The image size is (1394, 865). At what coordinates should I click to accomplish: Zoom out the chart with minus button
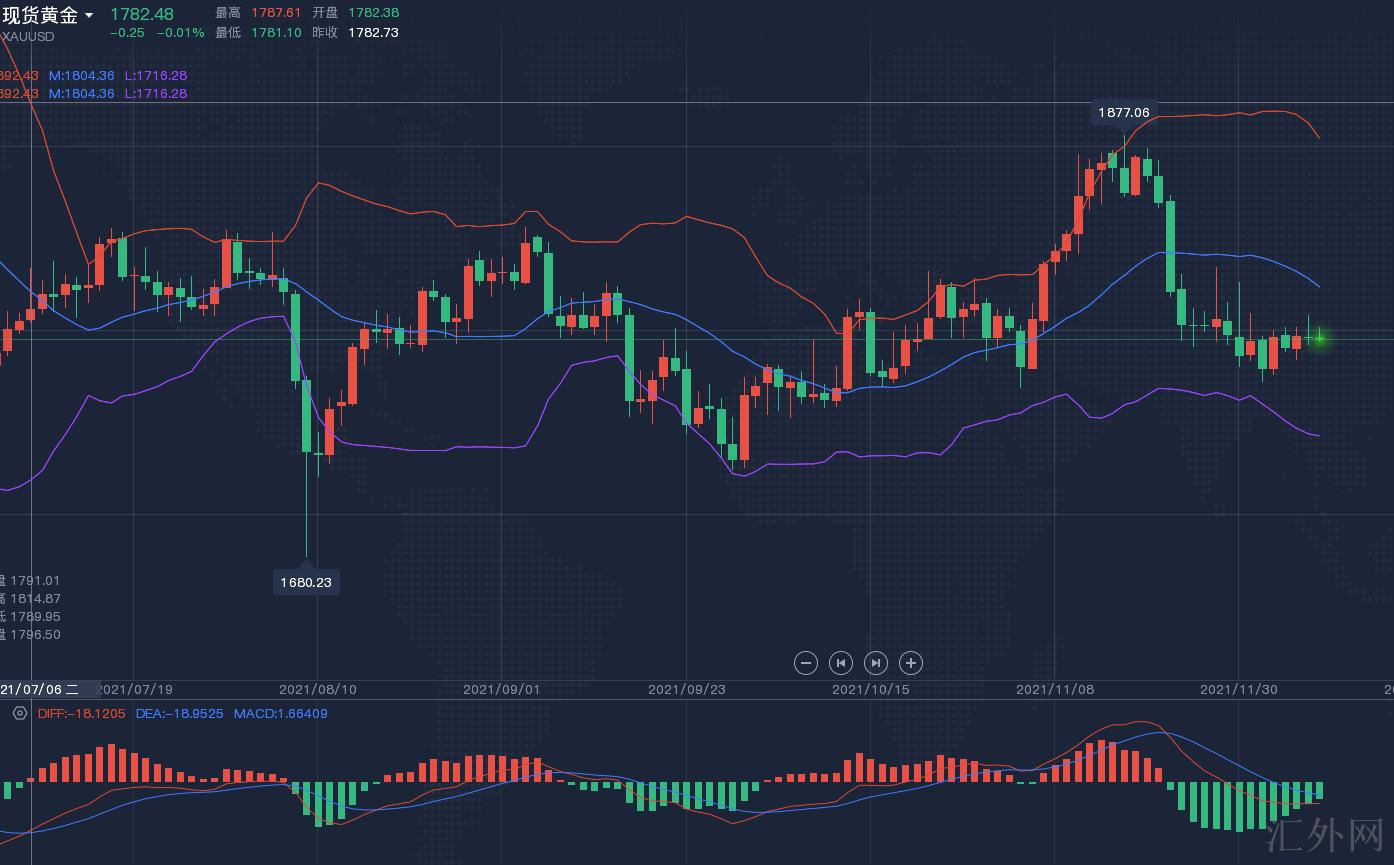point(805,663)
